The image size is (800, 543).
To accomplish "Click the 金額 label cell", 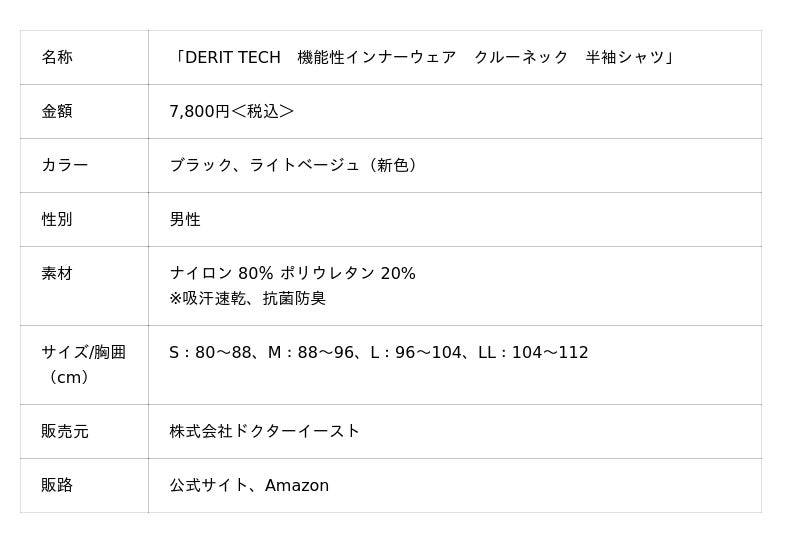I will pyautogui.click(x=57, y=111).
